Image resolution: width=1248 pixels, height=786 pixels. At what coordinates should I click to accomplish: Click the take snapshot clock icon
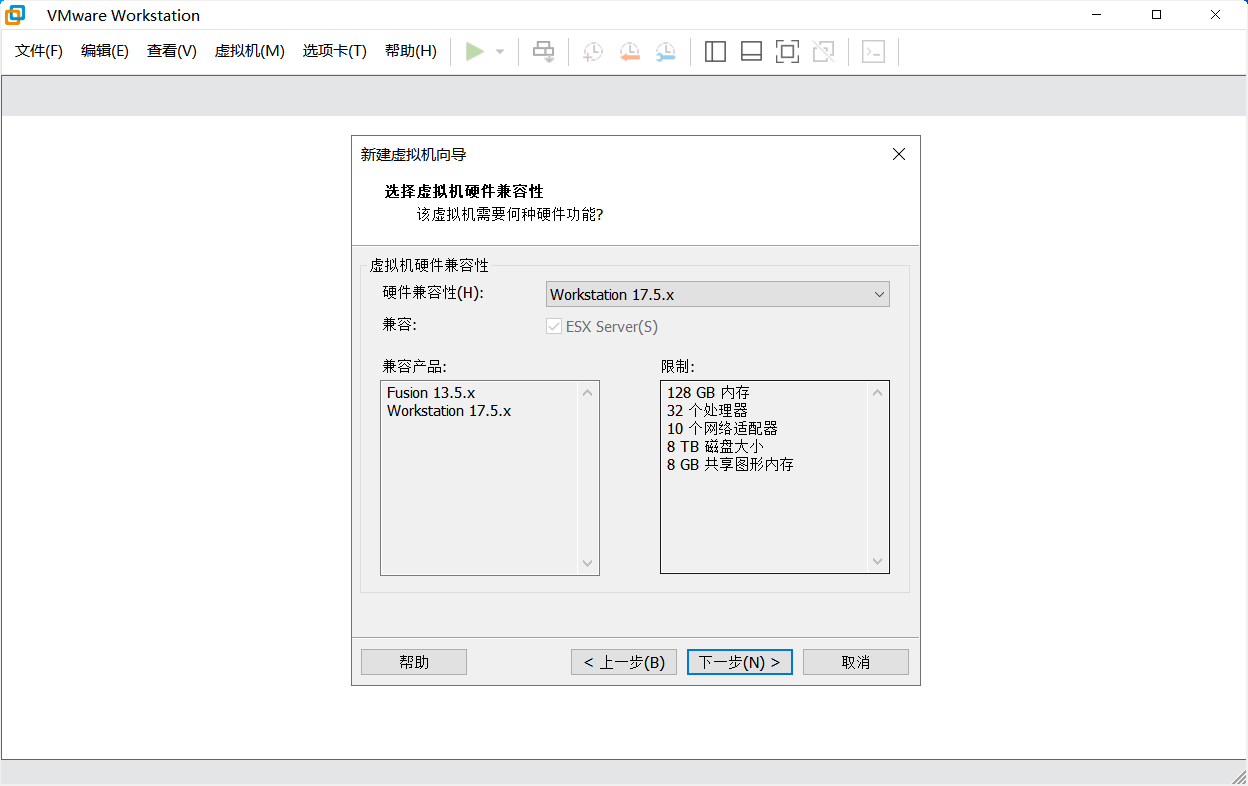pos(593,52)
